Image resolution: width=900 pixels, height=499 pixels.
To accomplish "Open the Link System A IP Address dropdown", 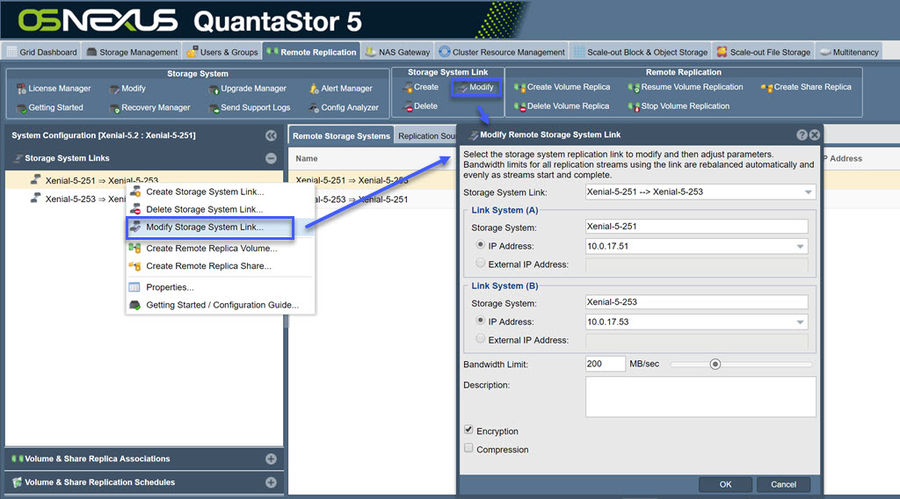I will click(800, 246).
